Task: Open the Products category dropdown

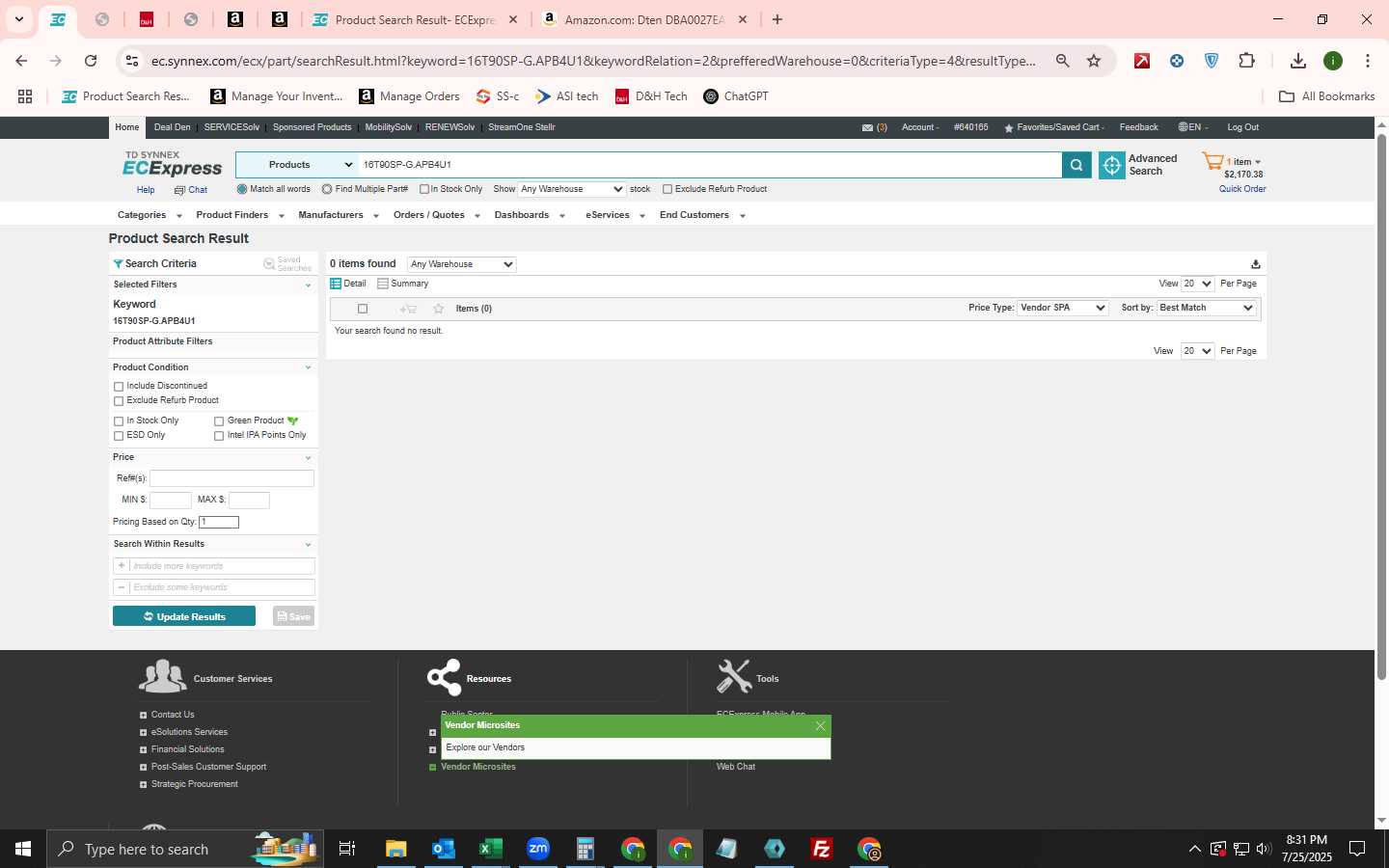Action: (298, 165)
